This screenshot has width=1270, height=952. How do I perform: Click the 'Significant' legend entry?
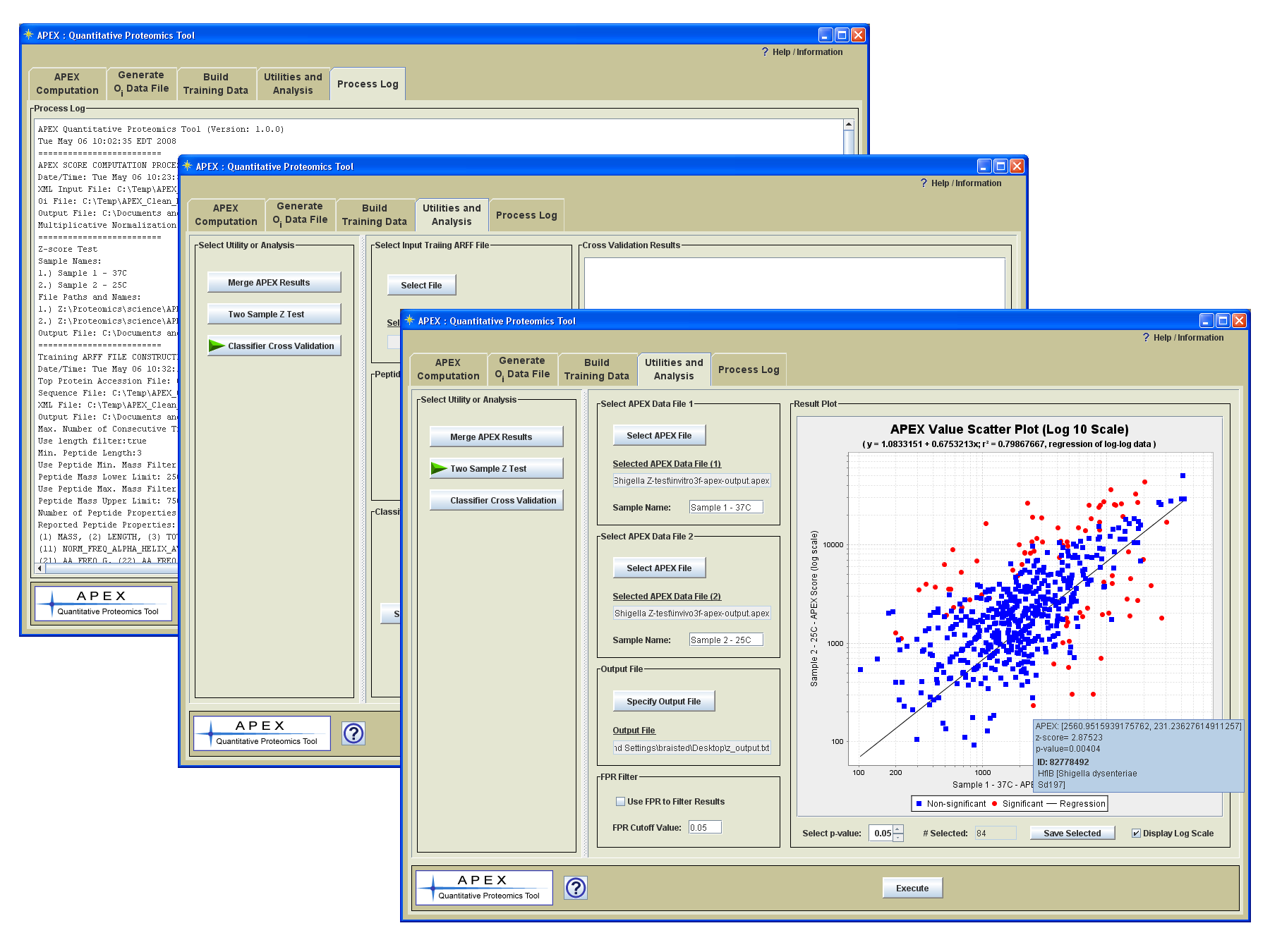pyautogui.click(x=1017, y=804)
